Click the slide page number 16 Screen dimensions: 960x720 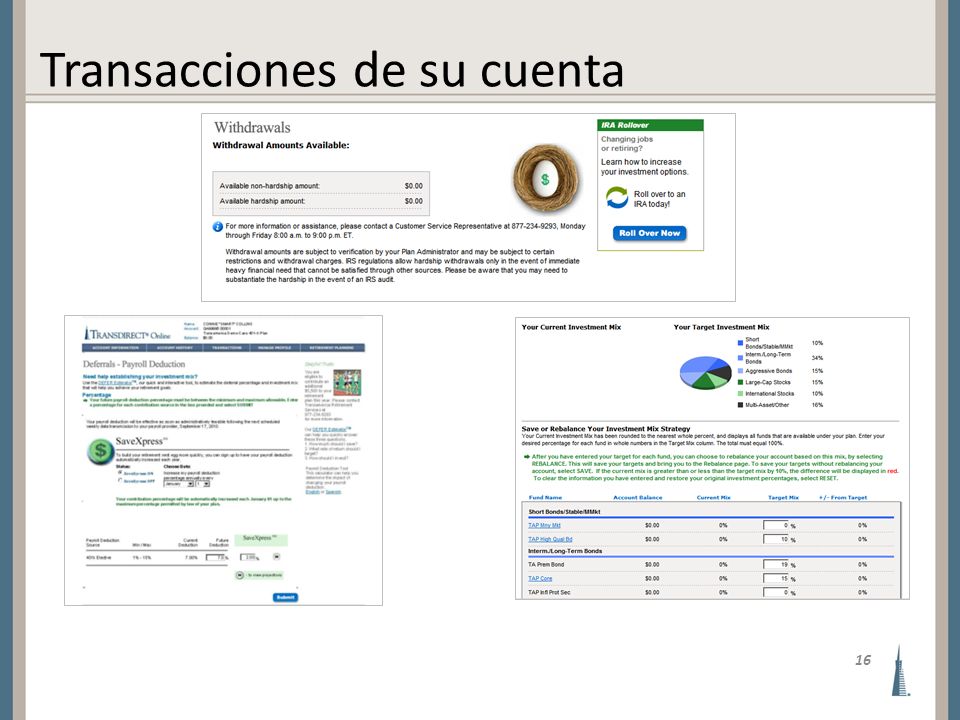(x=863, y=660)
